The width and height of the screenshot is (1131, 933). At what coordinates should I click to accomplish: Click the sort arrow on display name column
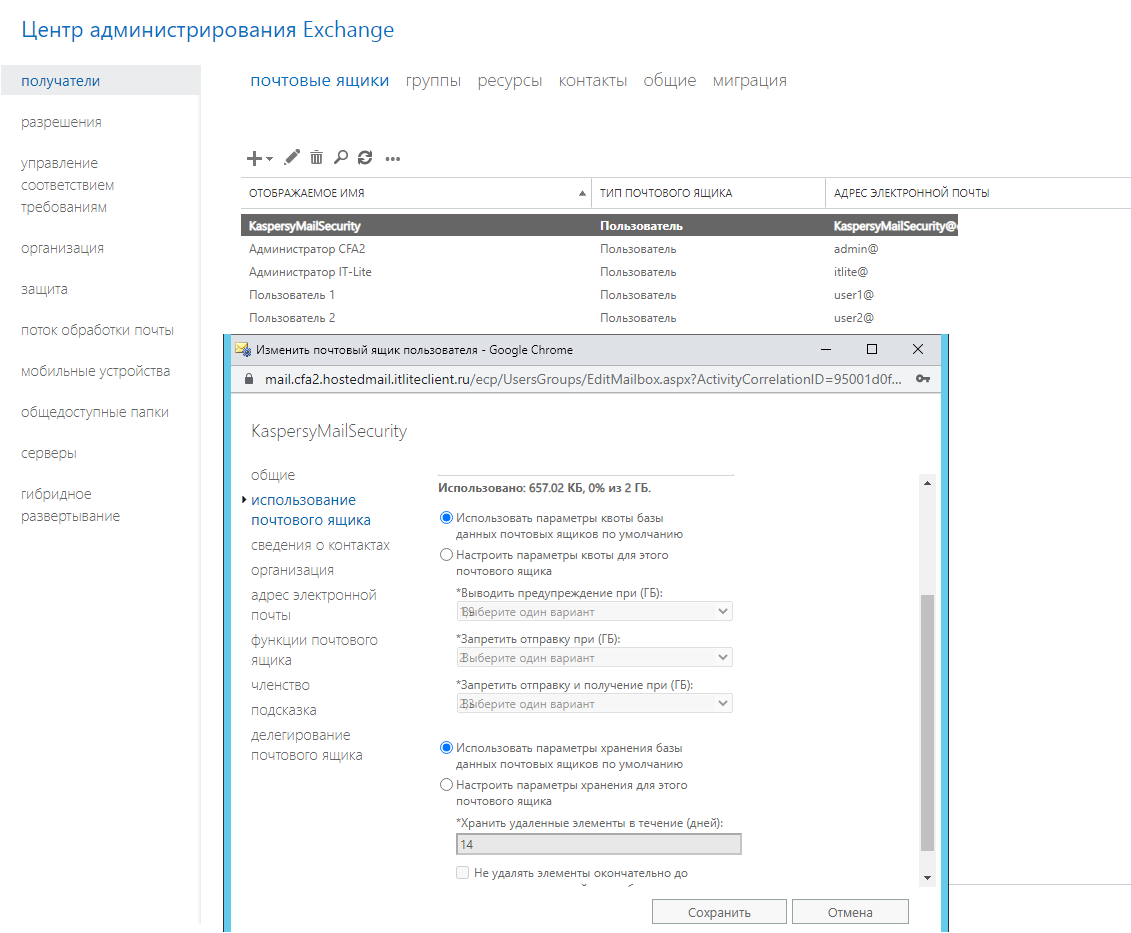tap(582, 193)
